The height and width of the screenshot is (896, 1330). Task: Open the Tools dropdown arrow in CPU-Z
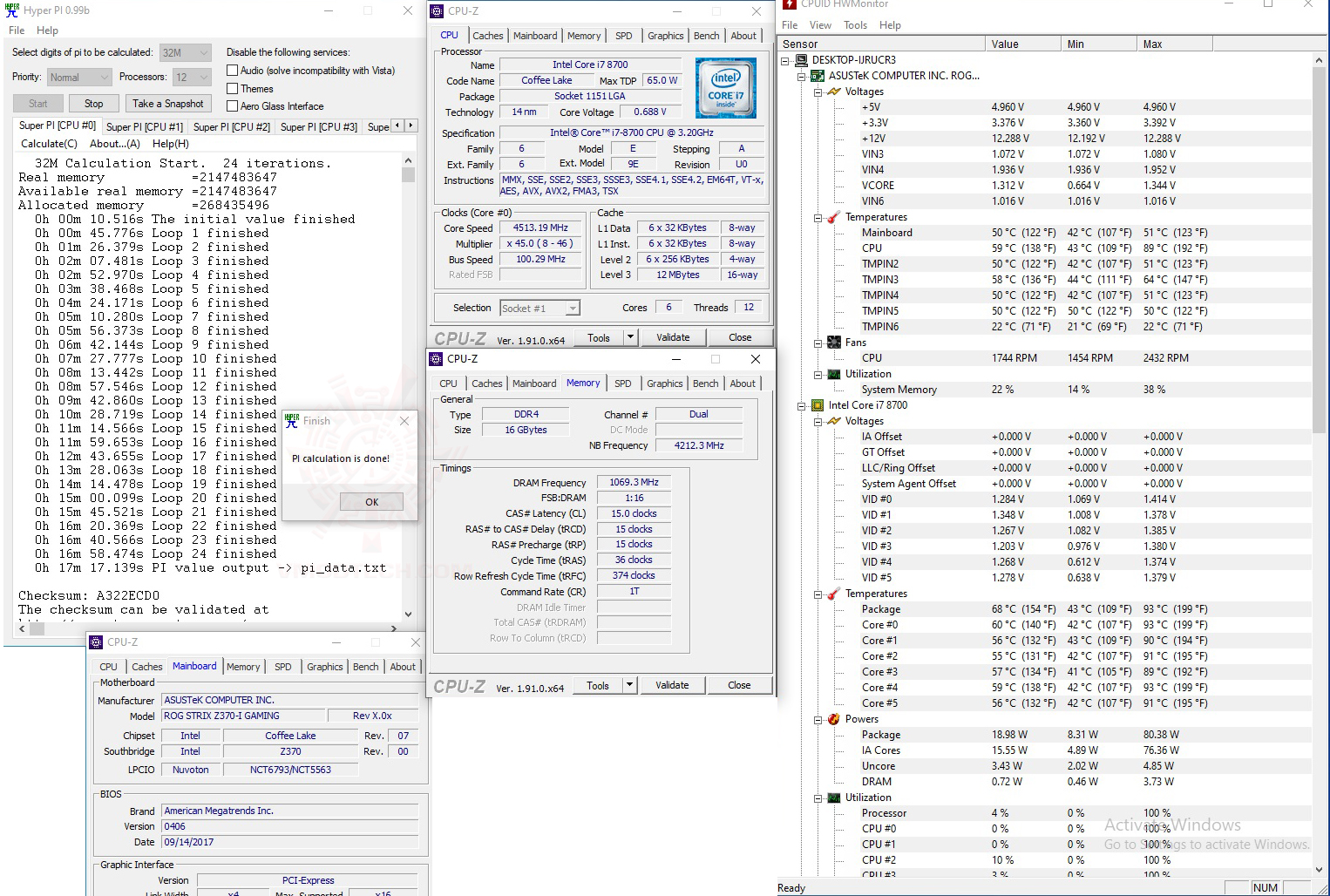point(630,337)
